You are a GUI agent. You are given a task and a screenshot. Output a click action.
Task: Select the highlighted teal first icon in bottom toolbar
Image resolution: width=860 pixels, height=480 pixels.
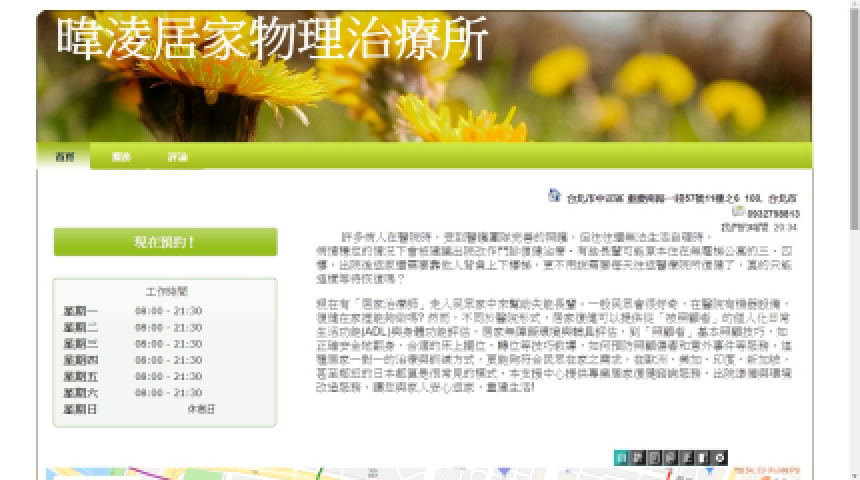pyautogui.click(x=621, y=458)
